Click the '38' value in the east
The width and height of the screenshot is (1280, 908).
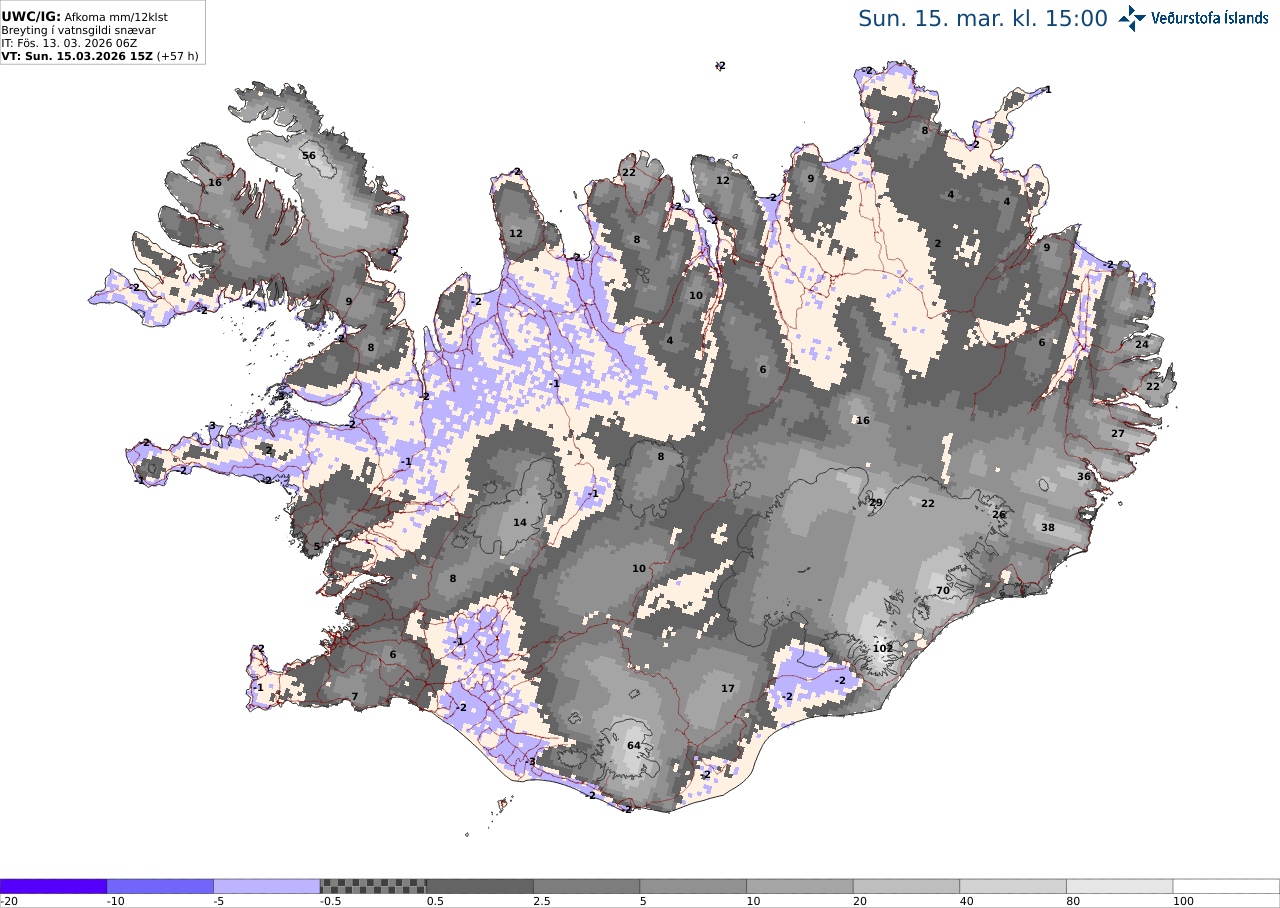(x=1048, y=528)
